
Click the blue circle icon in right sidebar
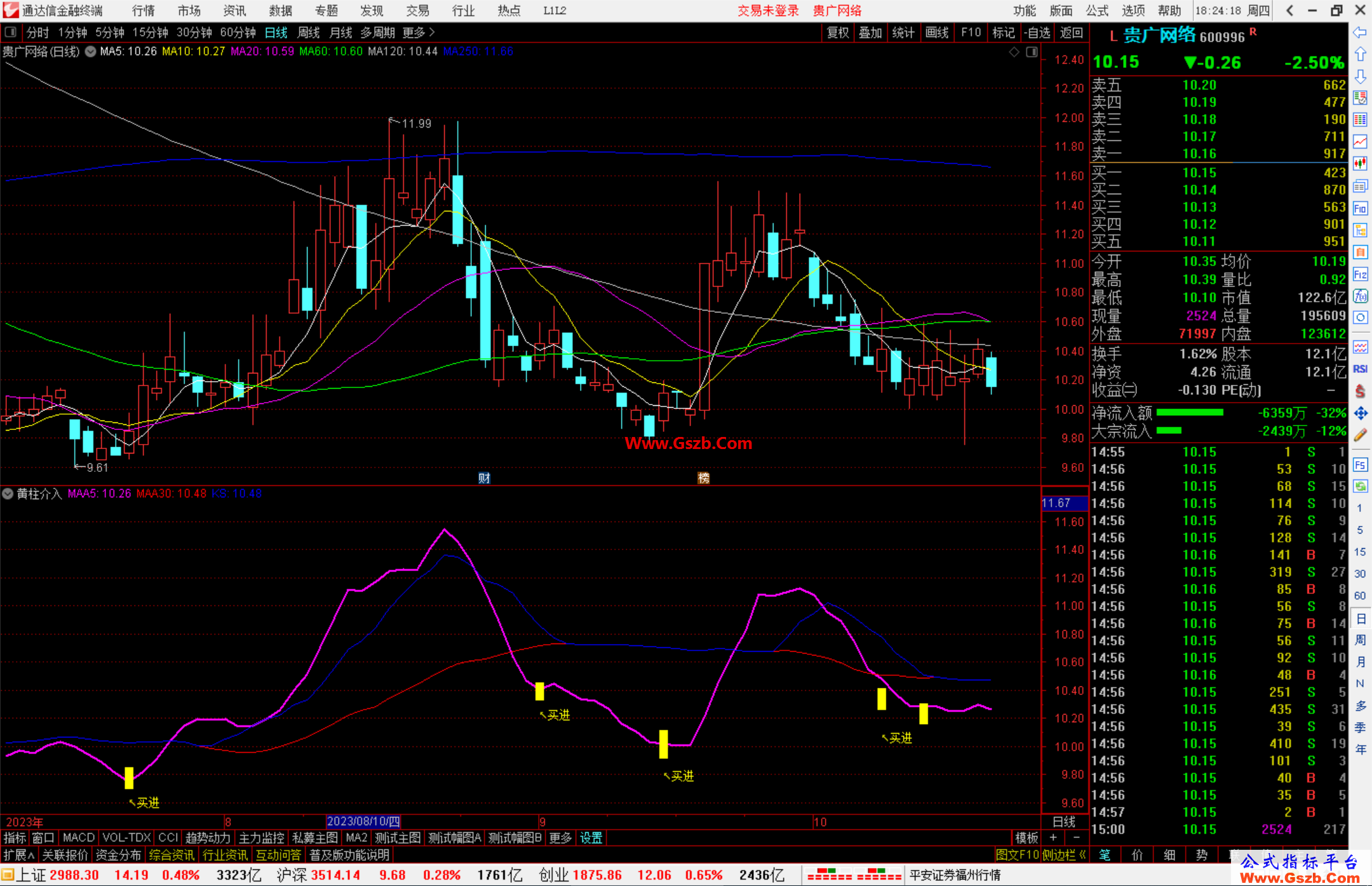[x=1360, y=318]
